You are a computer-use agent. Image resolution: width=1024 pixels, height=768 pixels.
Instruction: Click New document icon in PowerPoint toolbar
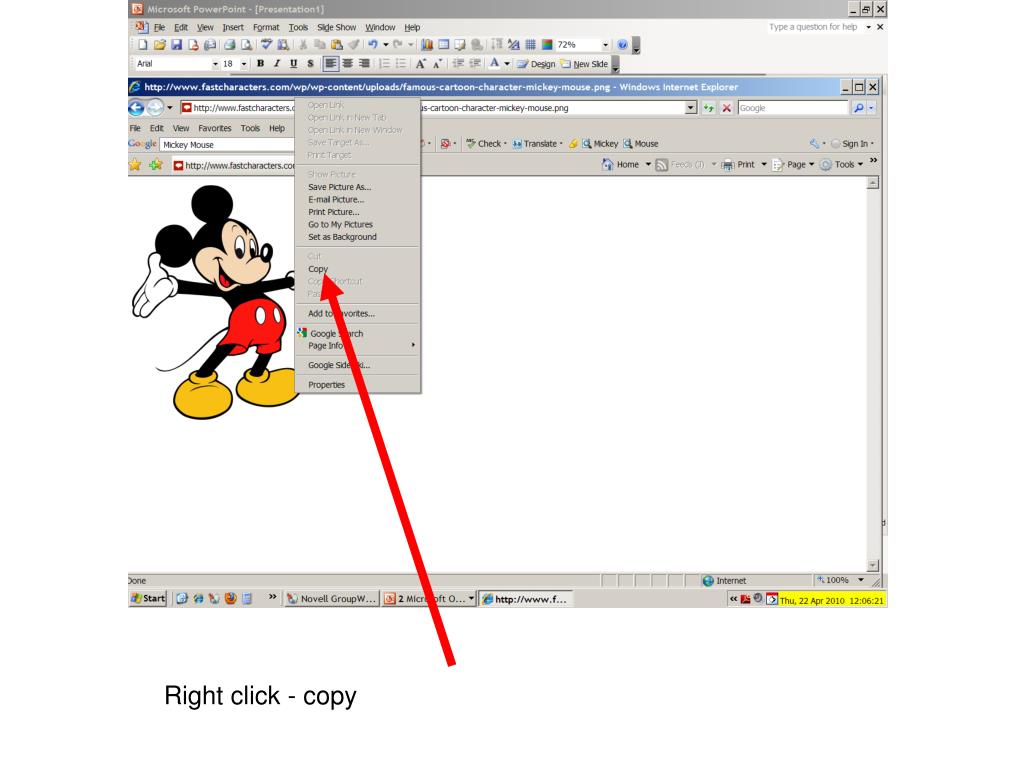pyautogui.click(x=143, y=44)
